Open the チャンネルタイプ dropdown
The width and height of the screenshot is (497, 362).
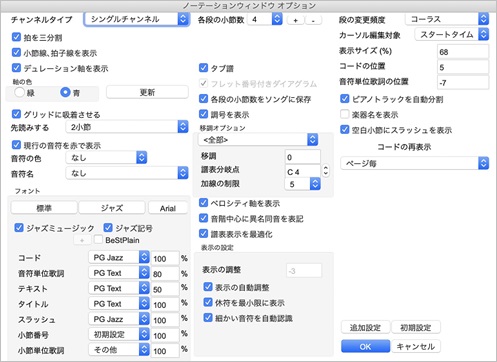point(136,19)
